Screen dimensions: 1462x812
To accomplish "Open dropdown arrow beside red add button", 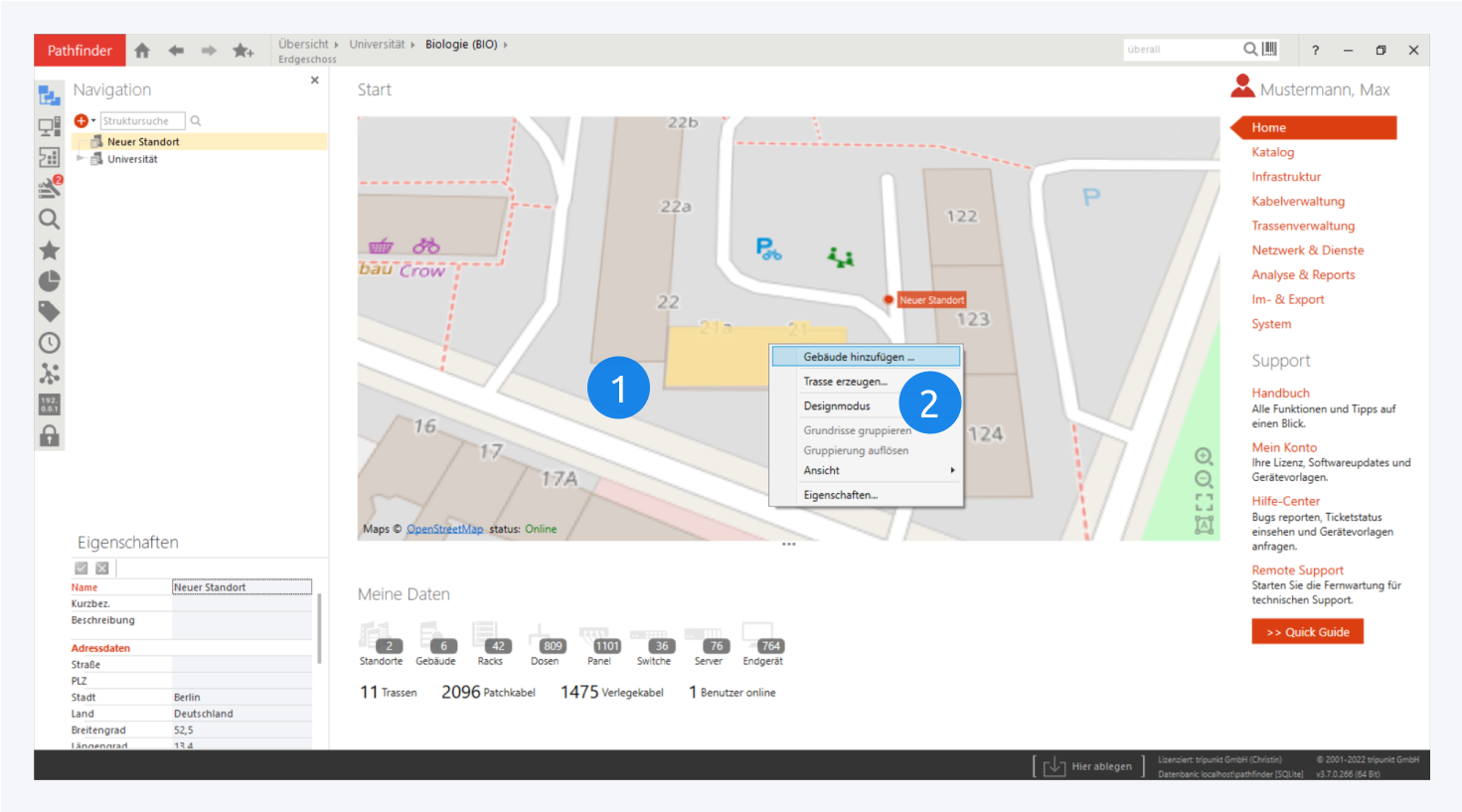I will tap(93, 121).
